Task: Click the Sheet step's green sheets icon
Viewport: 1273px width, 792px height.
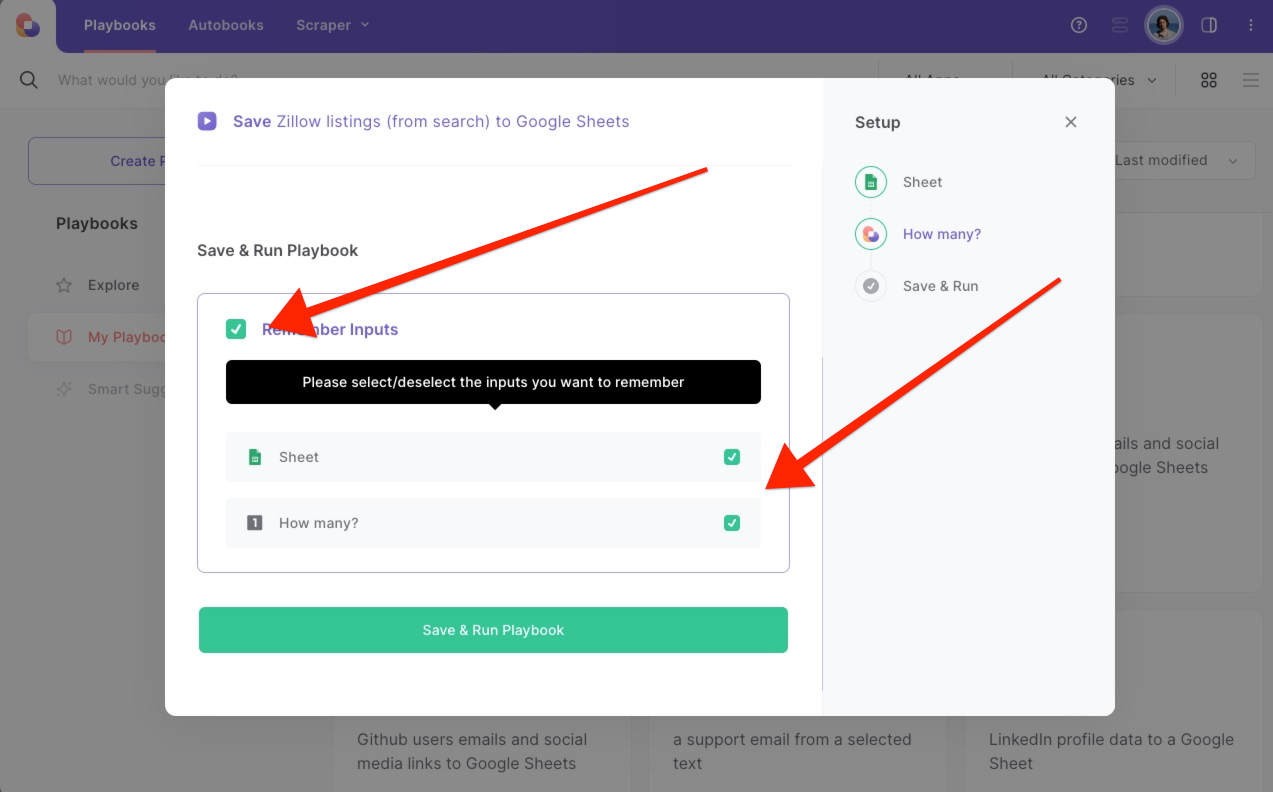Action: (871, 182)
